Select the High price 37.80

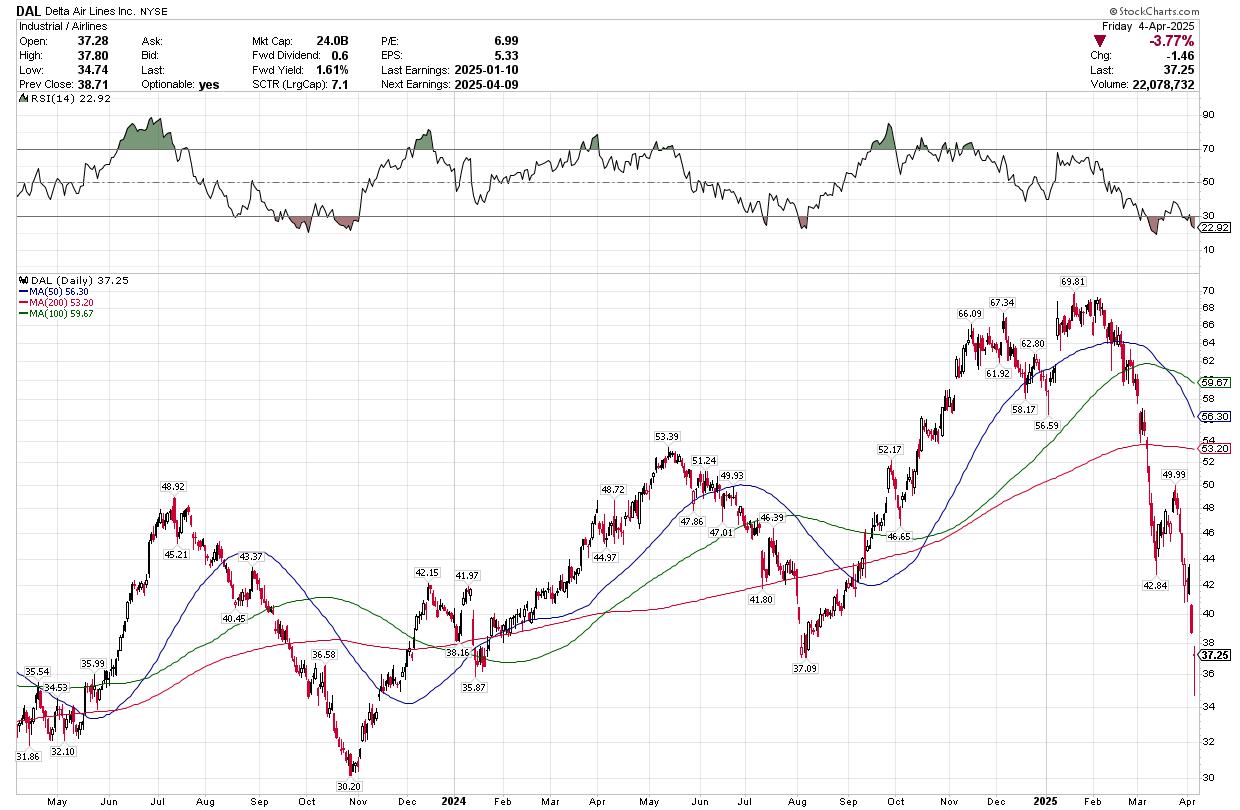point(92,56)
